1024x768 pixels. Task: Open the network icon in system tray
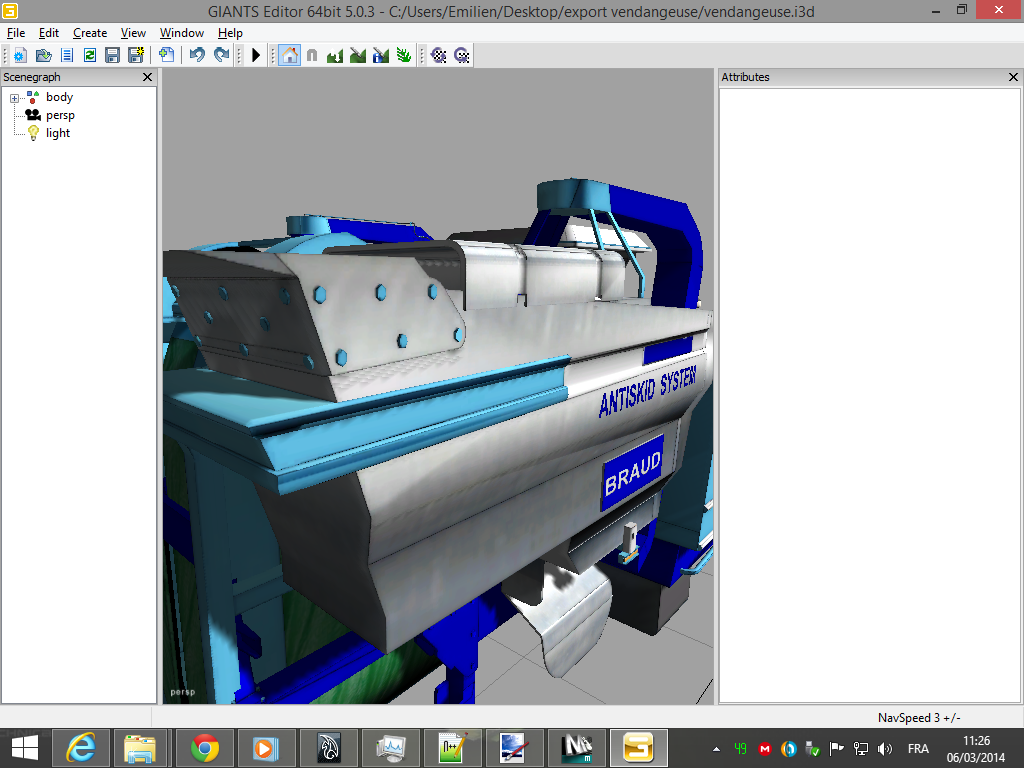(861, 749)
